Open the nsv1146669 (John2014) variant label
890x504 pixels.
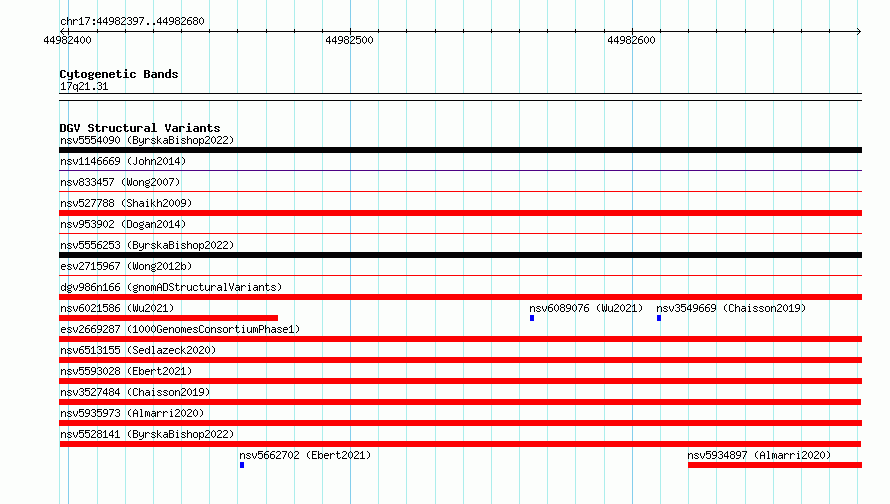coord(123,161)
